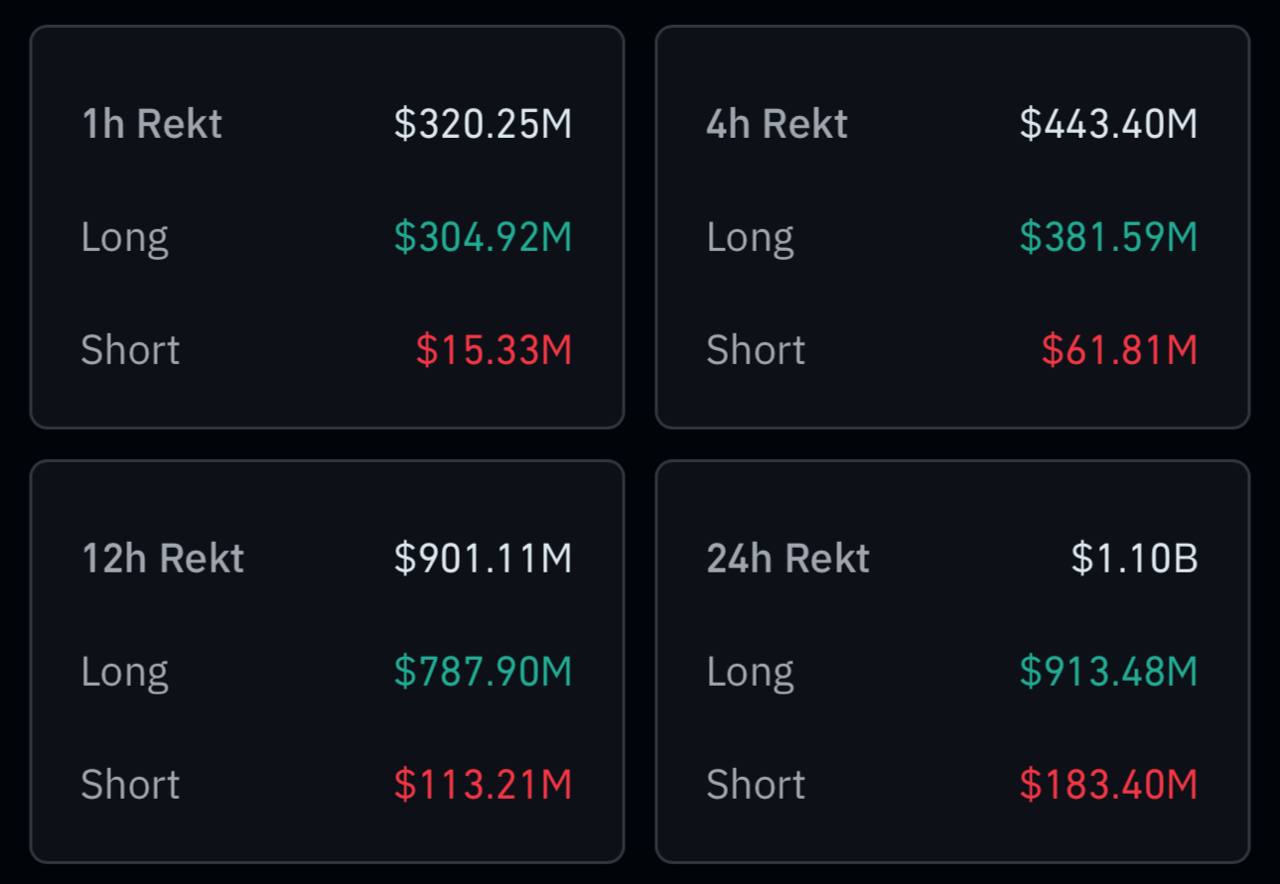Click the 24h Short $183.40M amount

pyautogui.click(x=1108, y=784)
